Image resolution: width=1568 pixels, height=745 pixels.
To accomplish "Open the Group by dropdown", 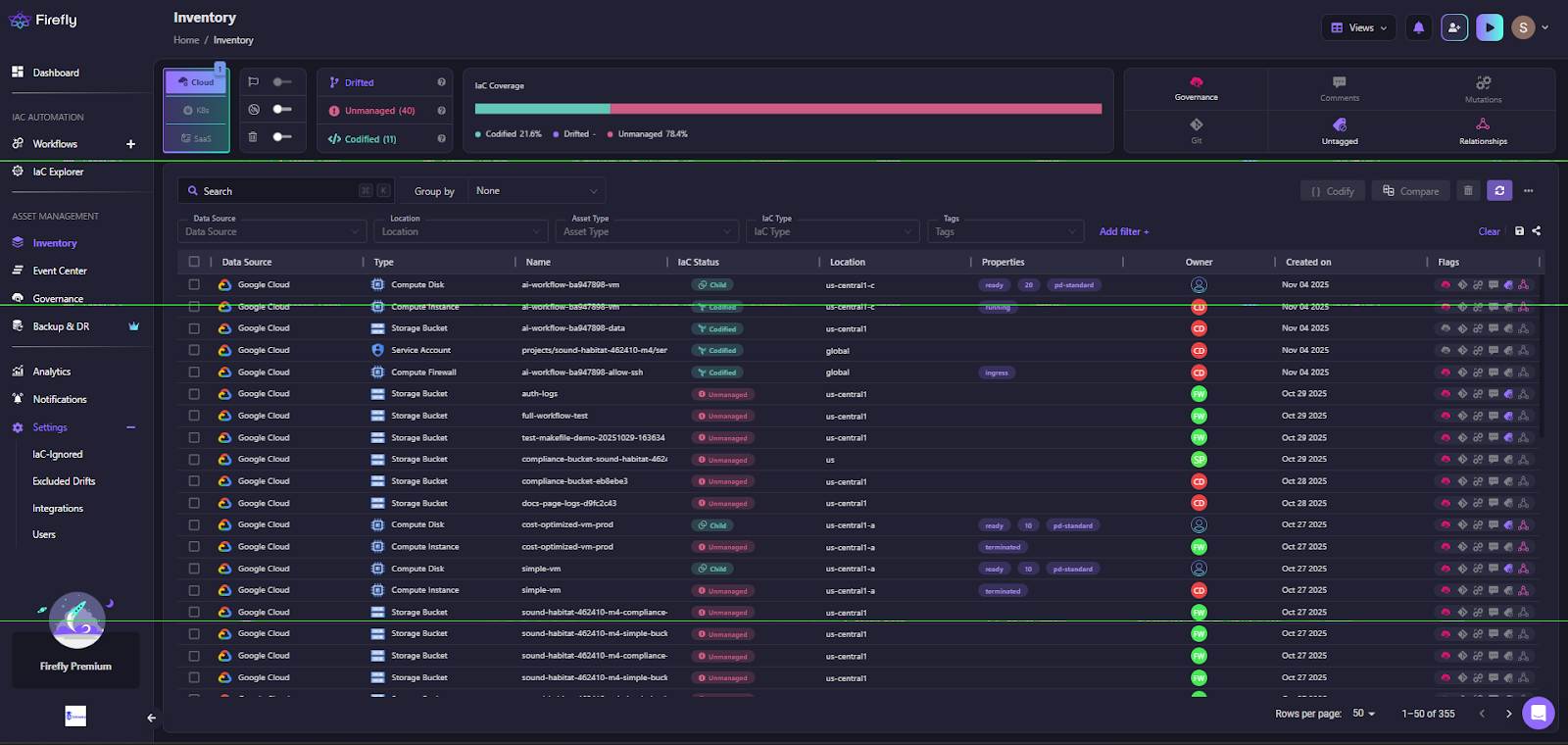I will 536,191.
